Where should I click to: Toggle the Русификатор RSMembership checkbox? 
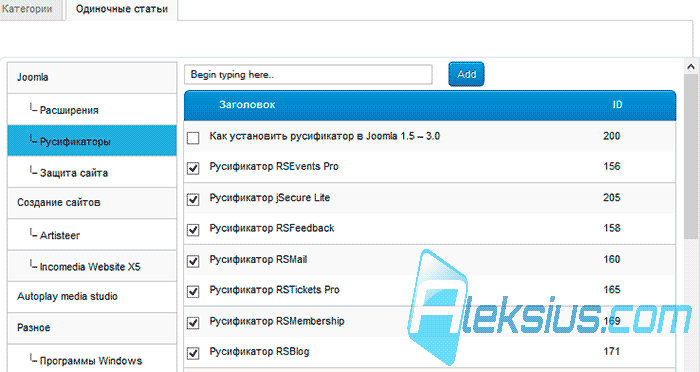pos(193,322)
